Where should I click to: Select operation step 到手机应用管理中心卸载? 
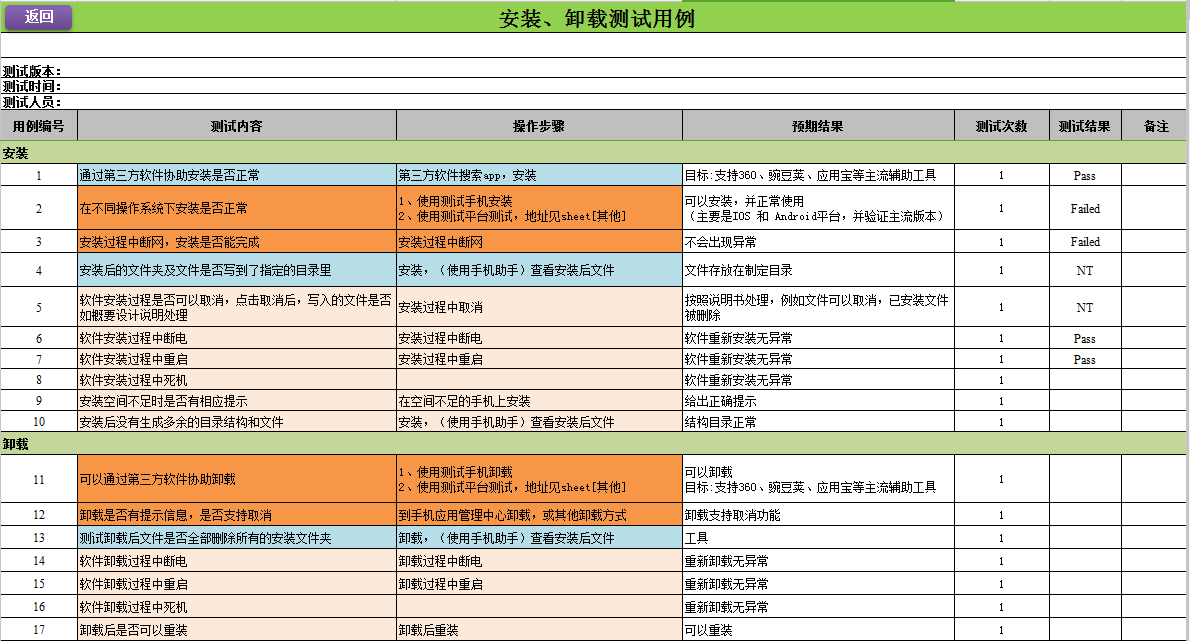[539, 515]
